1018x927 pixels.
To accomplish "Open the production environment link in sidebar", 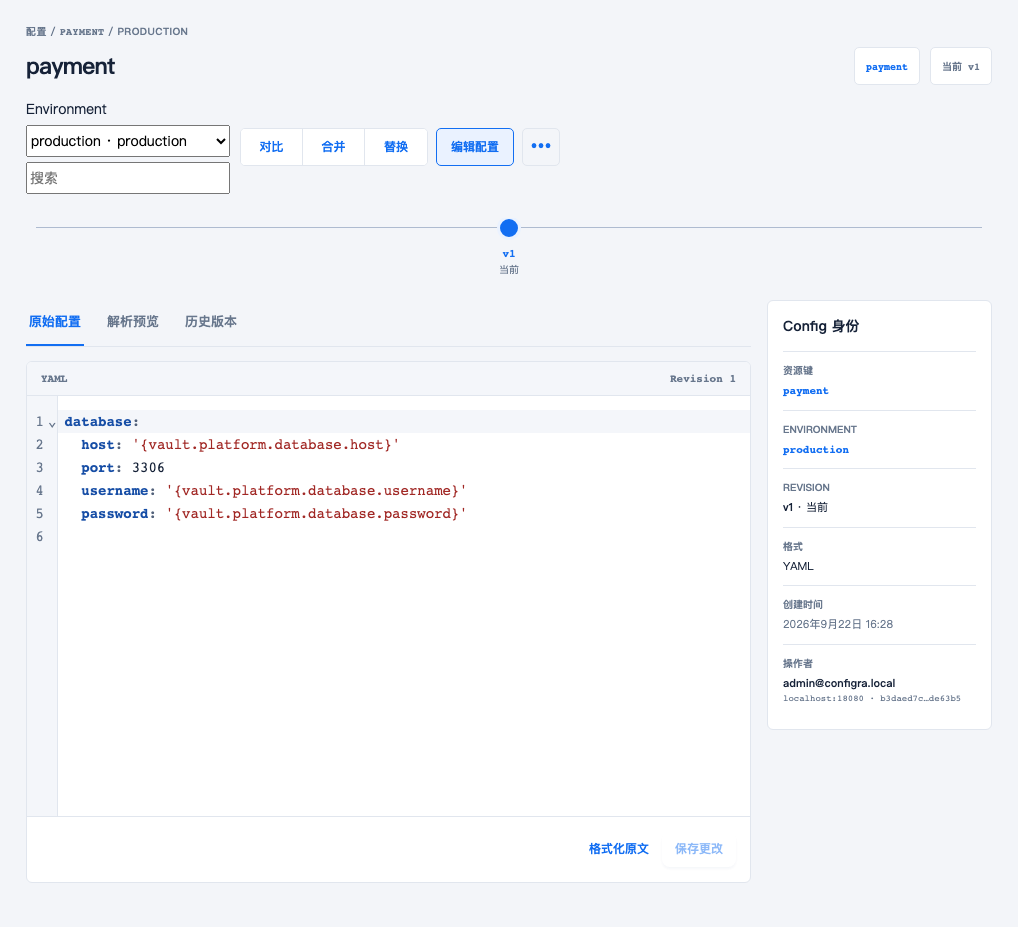I will click(x=815, y=450).
